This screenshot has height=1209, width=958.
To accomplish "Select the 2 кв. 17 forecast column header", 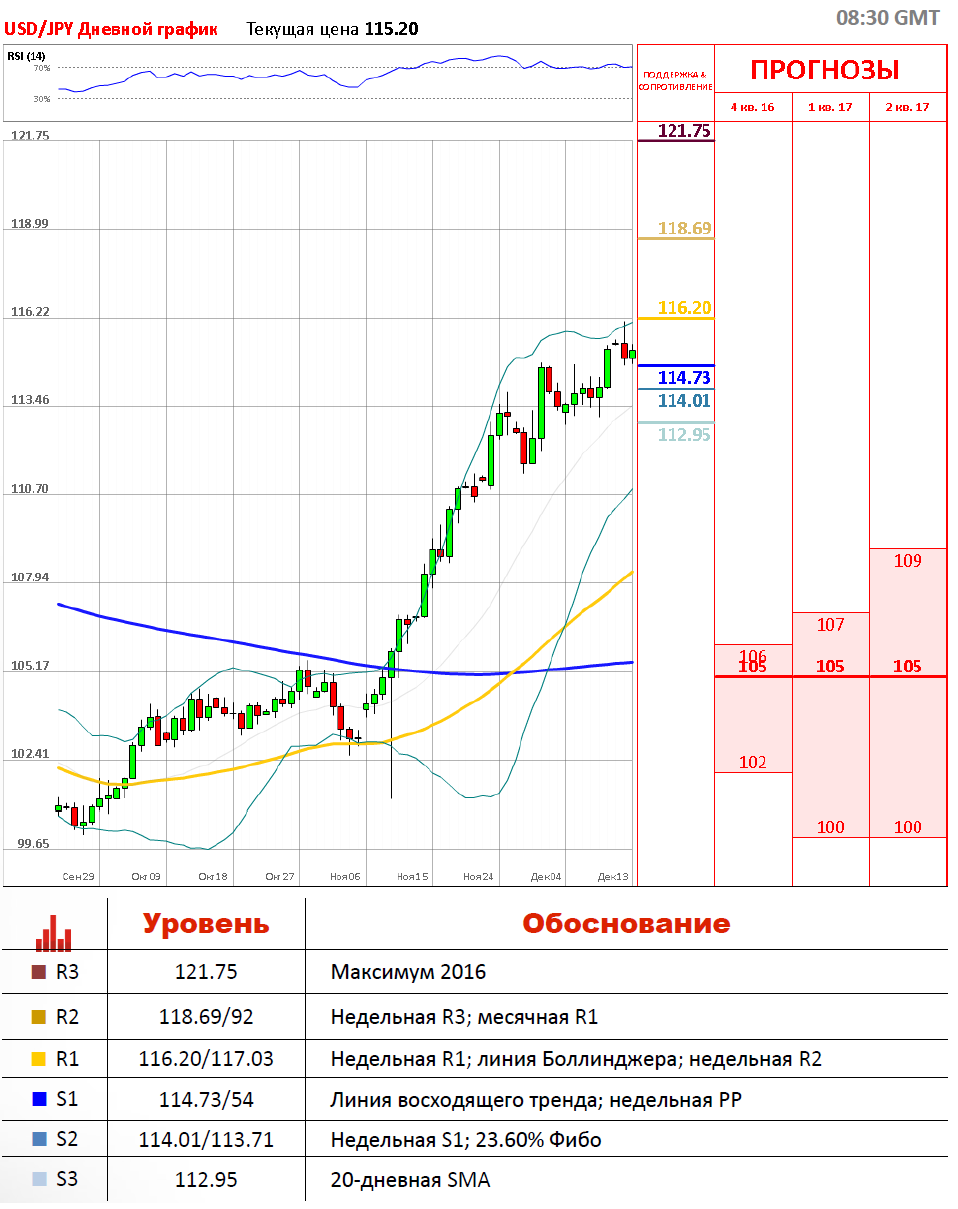I will pyautogui.click(x=907, y=107).
